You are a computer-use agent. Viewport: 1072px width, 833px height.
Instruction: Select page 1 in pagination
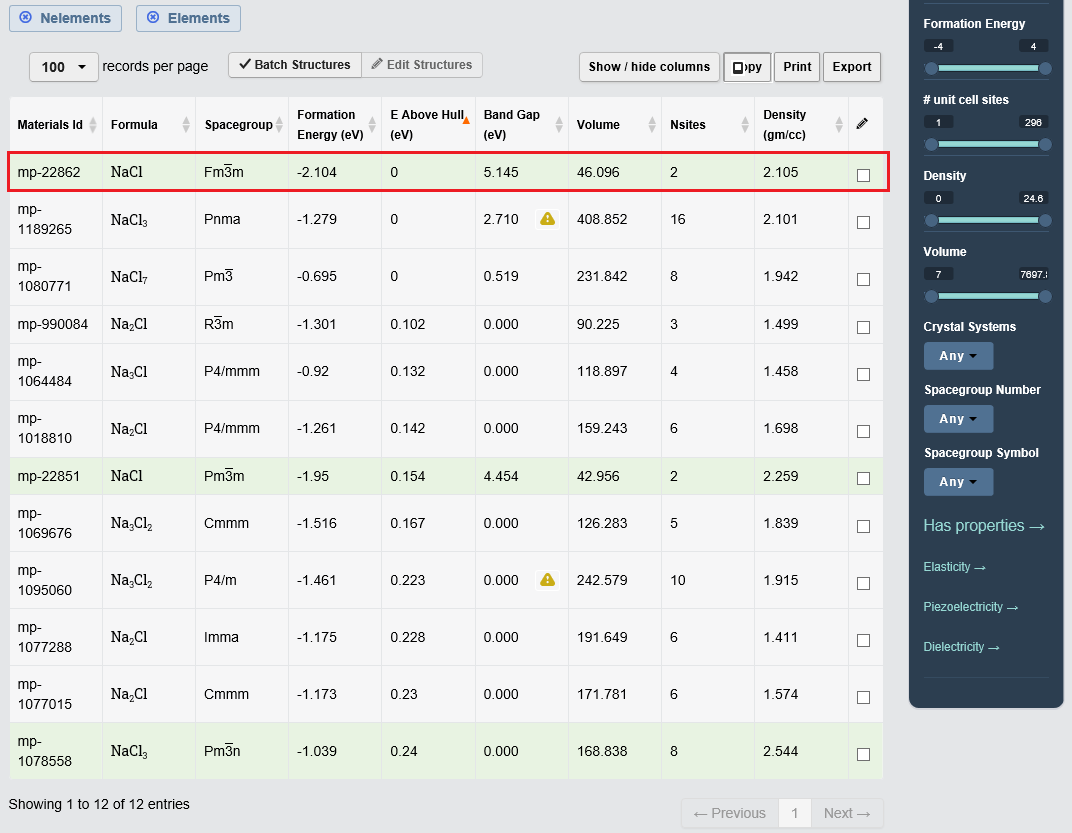click(x=794, y=813)
